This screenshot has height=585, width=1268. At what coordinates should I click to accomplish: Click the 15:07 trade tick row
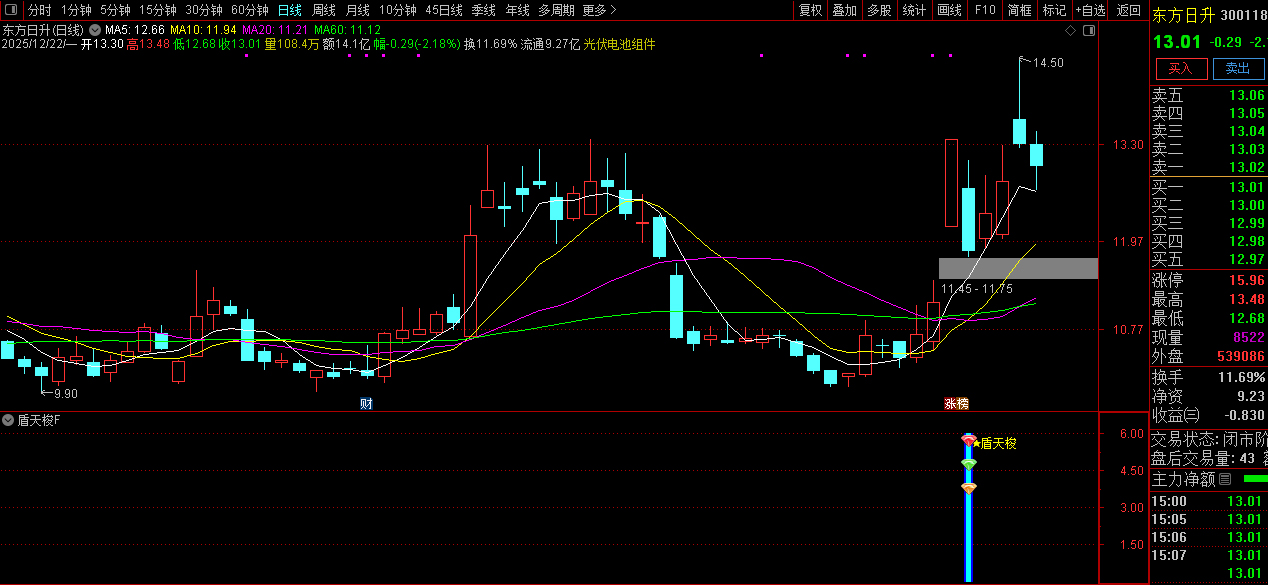tap(1208, 555)
